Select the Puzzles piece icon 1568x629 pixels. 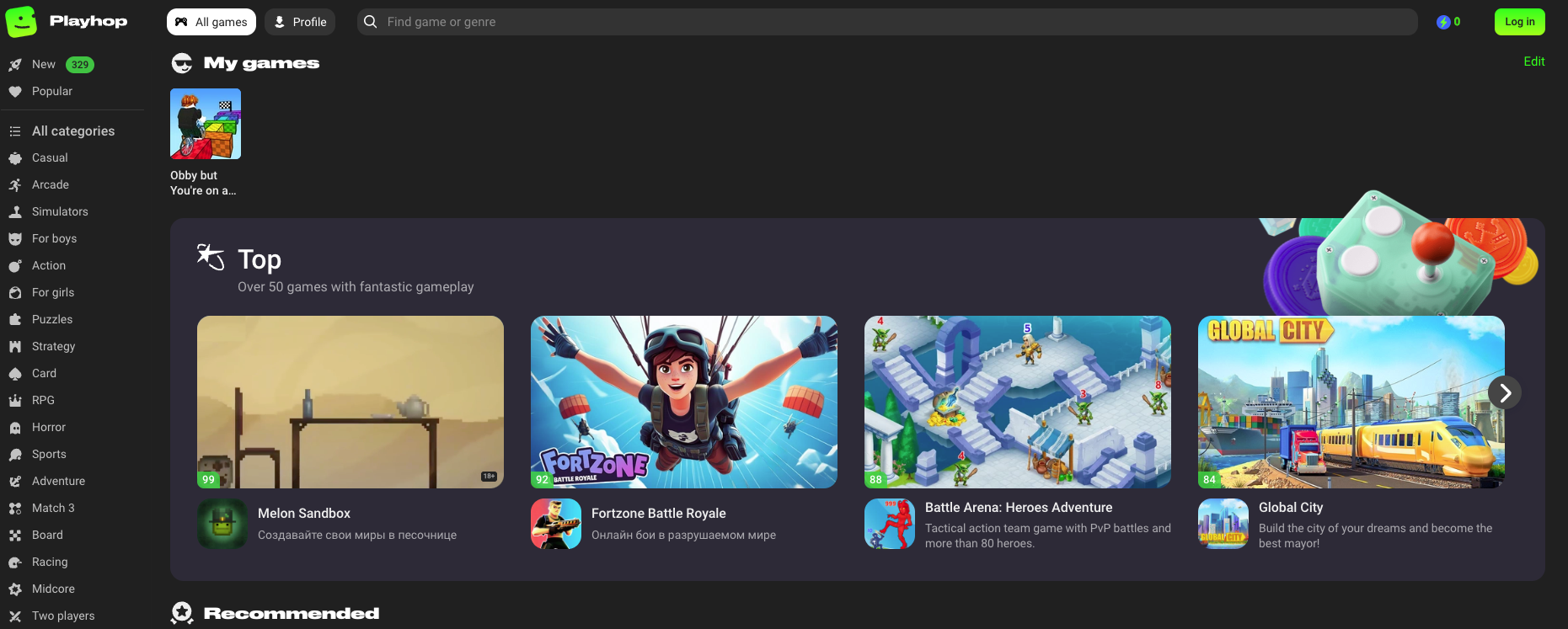(x=15, y=320)
